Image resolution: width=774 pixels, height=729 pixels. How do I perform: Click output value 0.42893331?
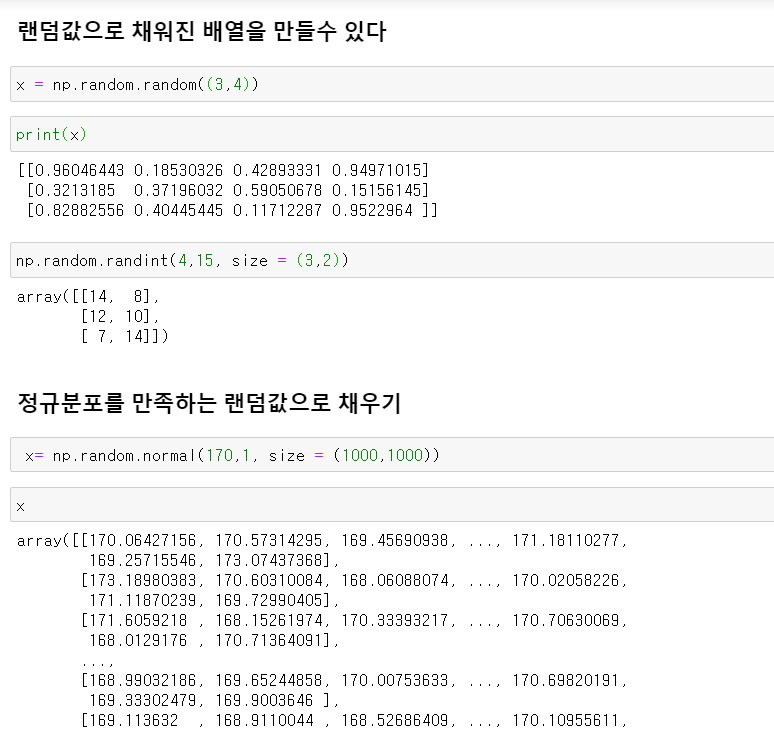[277, 170]
